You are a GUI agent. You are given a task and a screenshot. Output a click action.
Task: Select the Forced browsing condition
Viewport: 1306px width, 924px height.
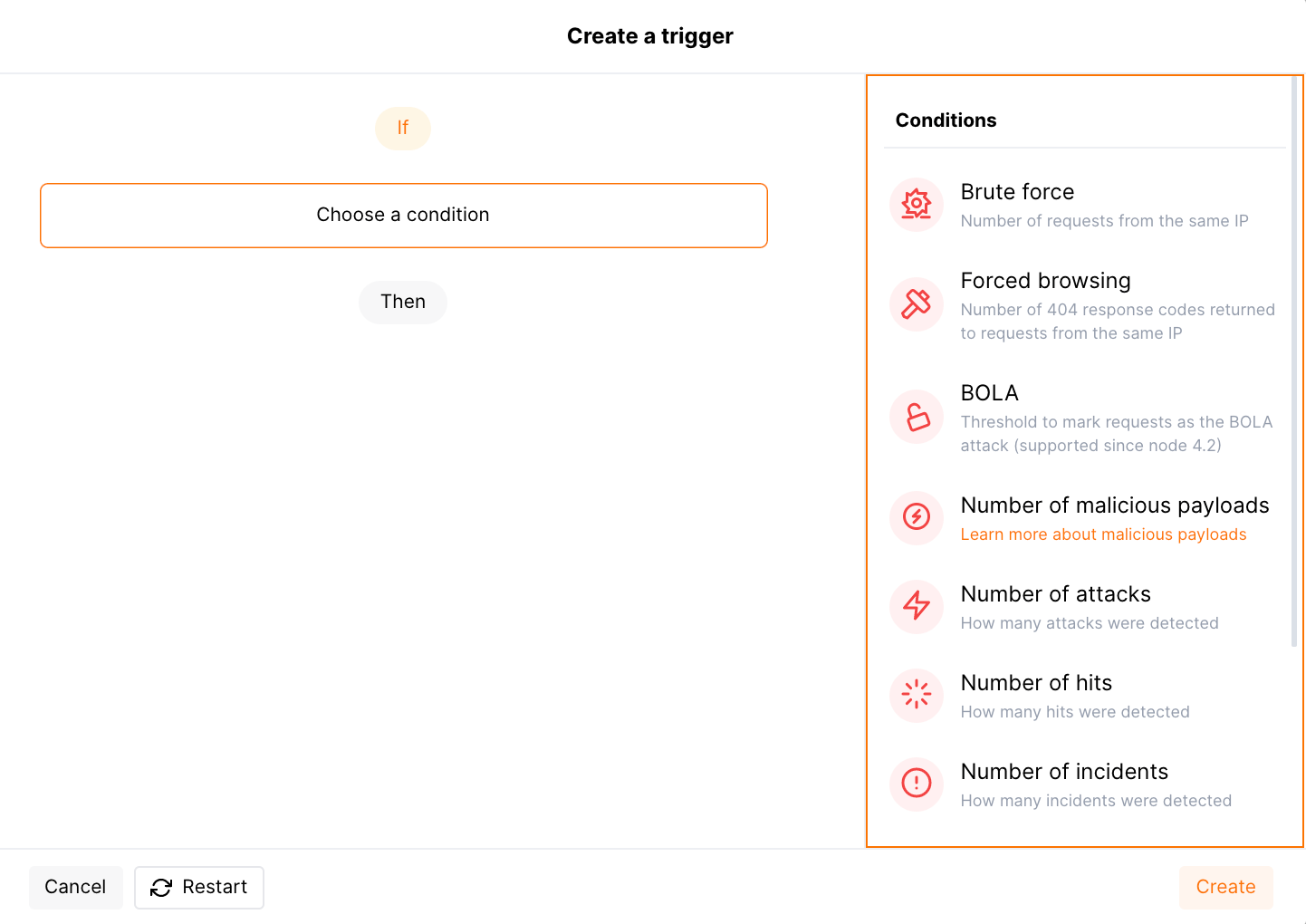[x=1045, y=281]
